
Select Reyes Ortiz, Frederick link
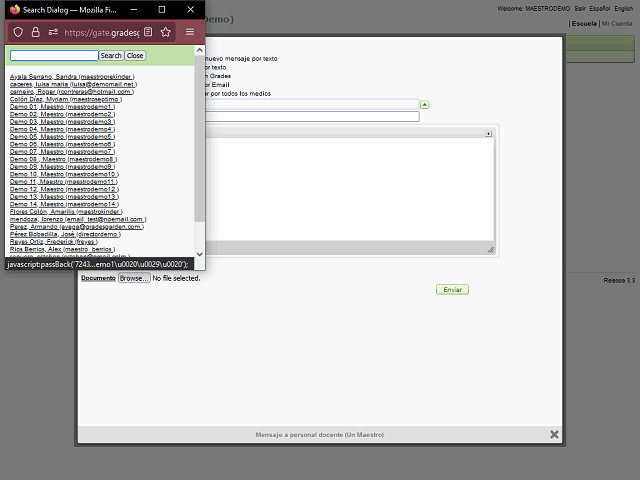click(54, 242)
